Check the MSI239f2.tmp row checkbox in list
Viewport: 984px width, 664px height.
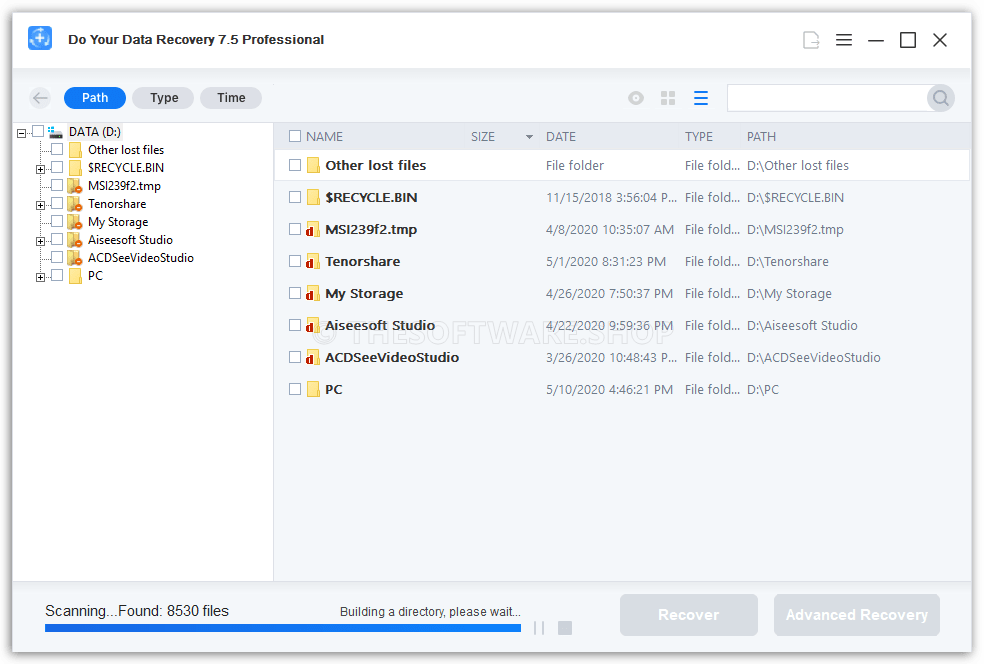coord(295,229)
